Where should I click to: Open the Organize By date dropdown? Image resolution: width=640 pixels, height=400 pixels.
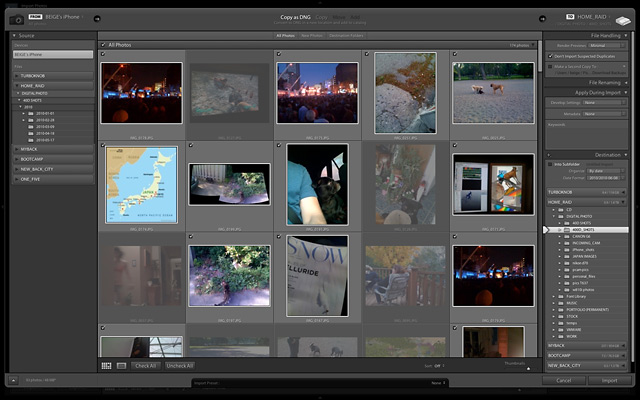pos(607,171)
